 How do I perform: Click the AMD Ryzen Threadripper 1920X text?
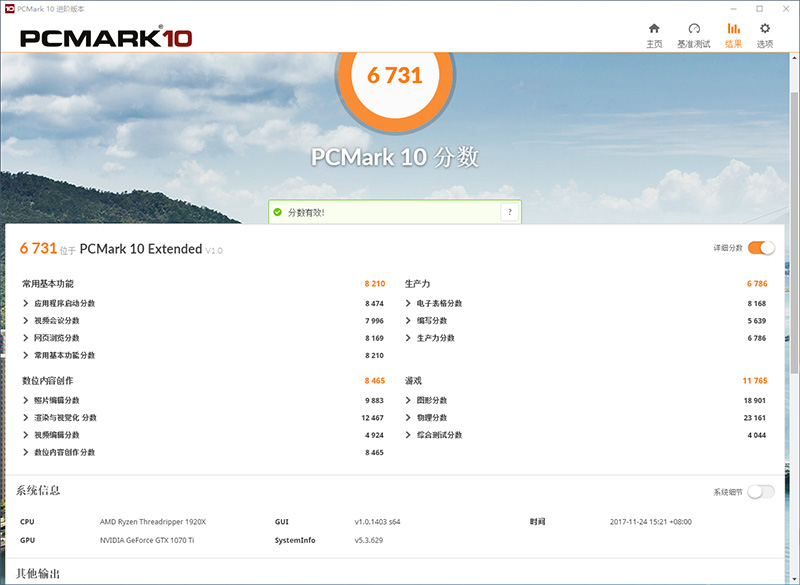[x=153, y=522]
